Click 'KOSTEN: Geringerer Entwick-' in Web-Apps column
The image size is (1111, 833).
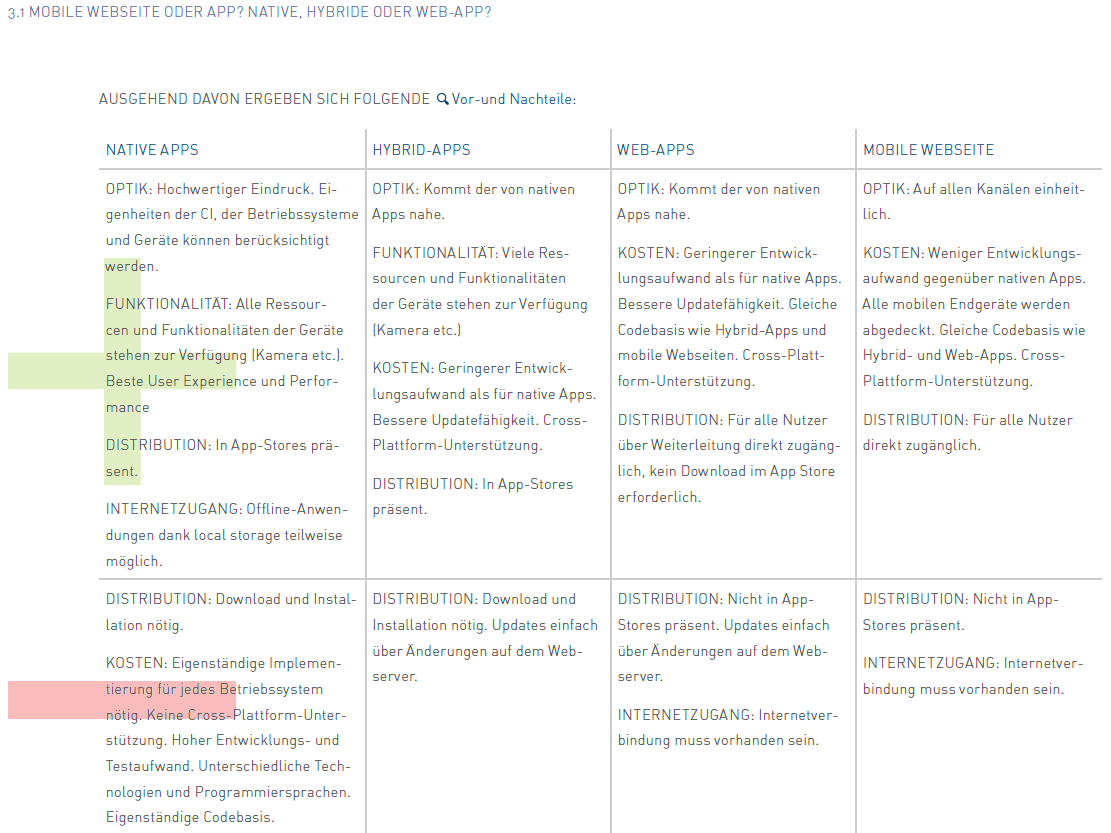(718, 254)
